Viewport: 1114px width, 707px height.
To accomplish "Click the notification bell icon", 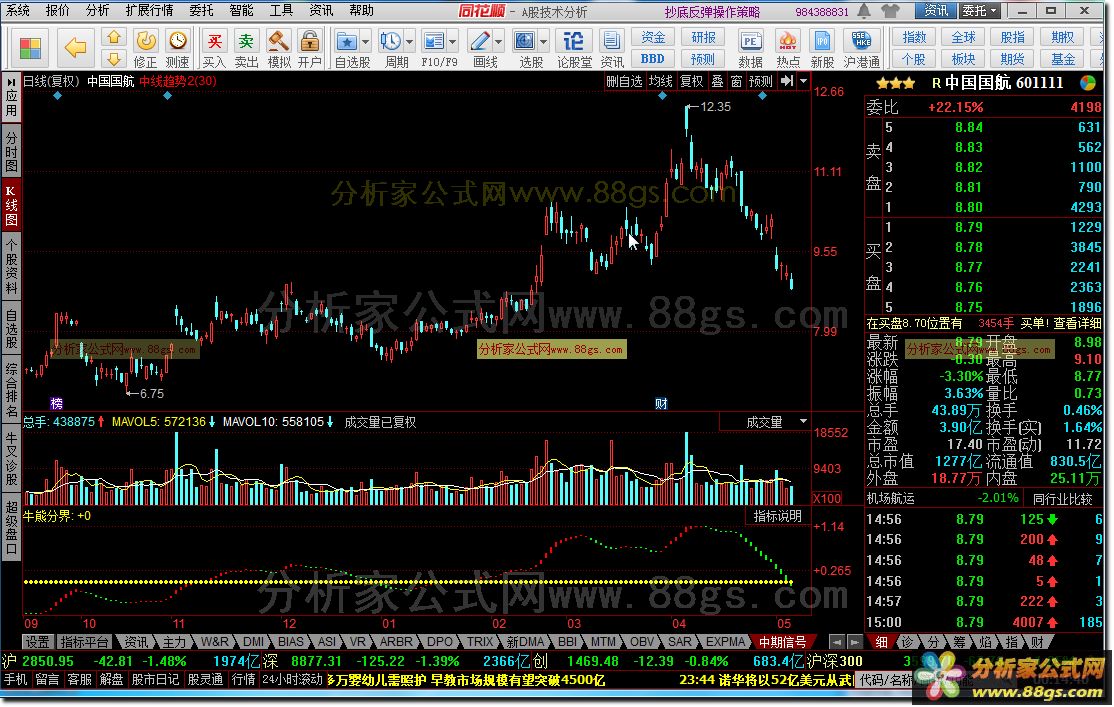I will tap(864, 11).
